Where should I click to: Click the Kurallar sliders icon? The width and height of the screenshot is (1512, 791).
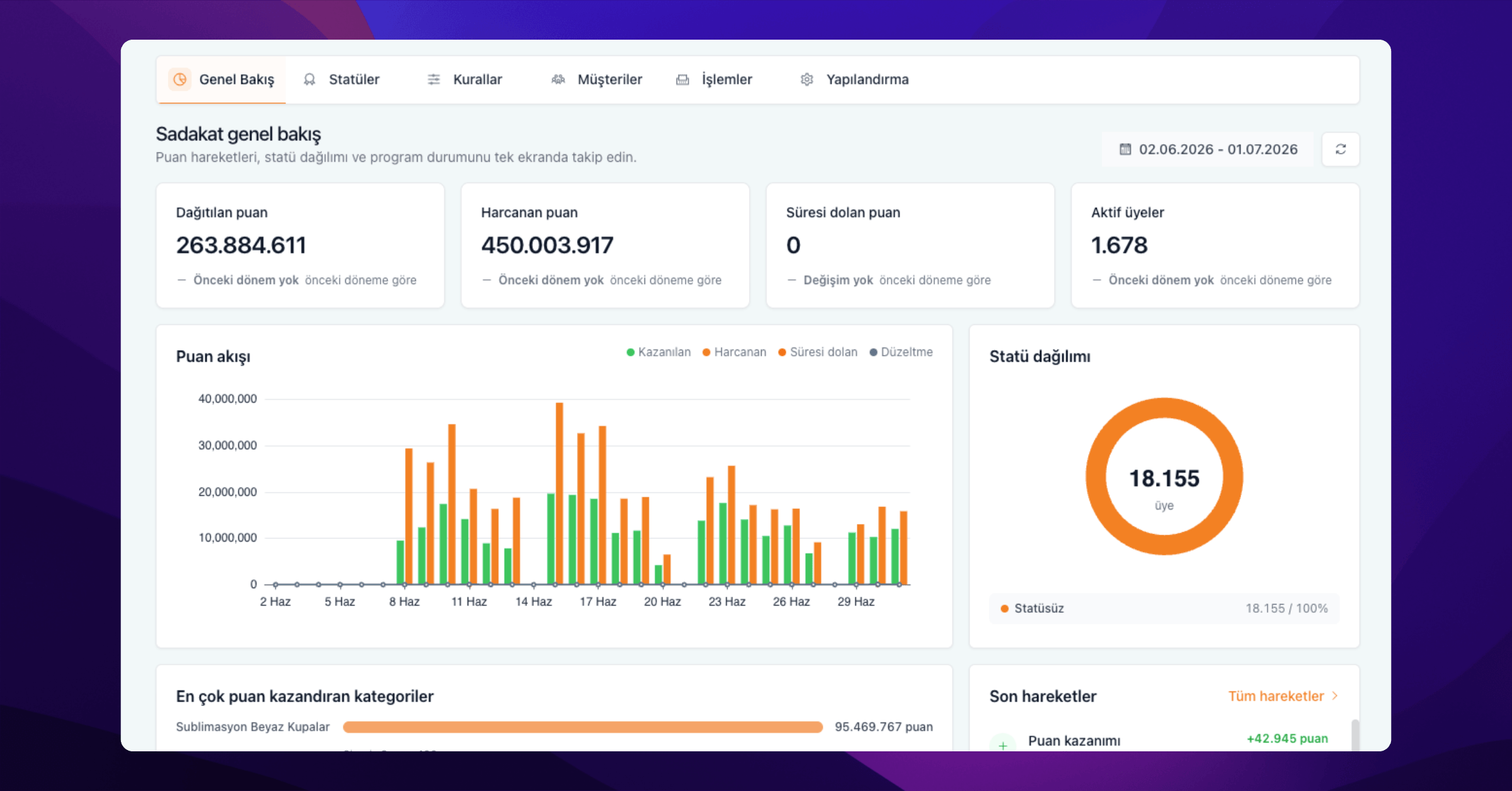tap(433, 79)
